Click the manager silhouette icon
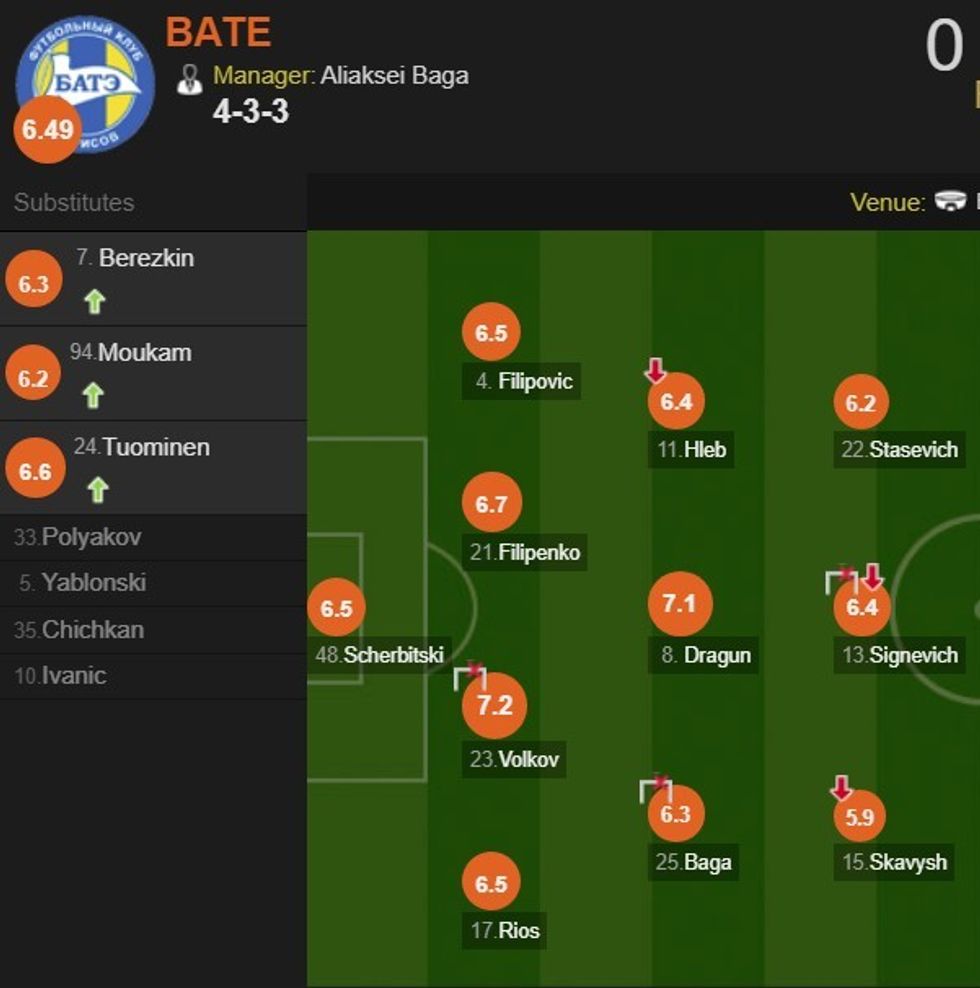This screenshot has height=988, width=980. (189, 79)
